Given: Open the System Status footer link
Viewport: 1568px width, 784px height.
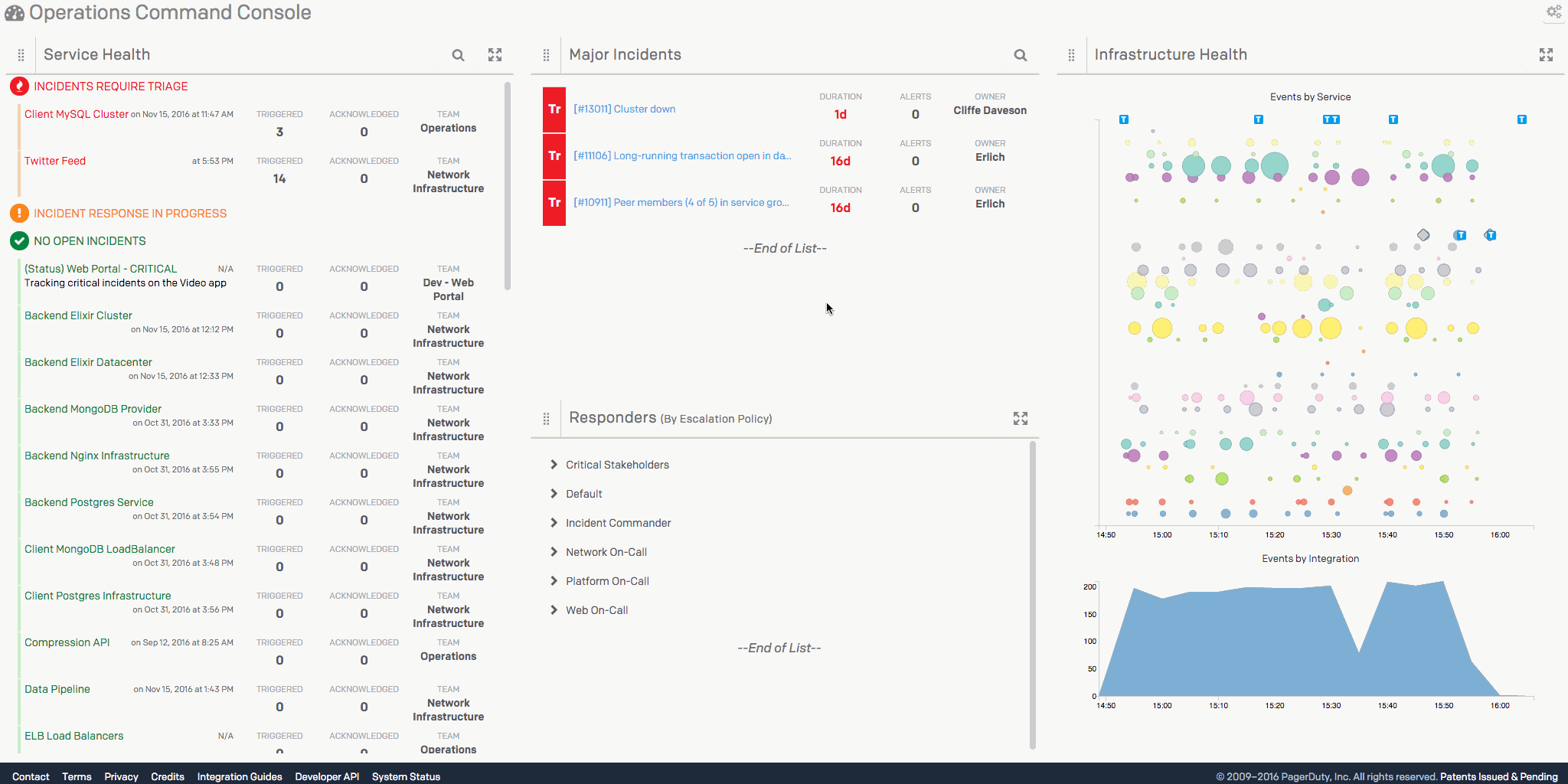Looking at the screenshot, I should coord(406,776).
